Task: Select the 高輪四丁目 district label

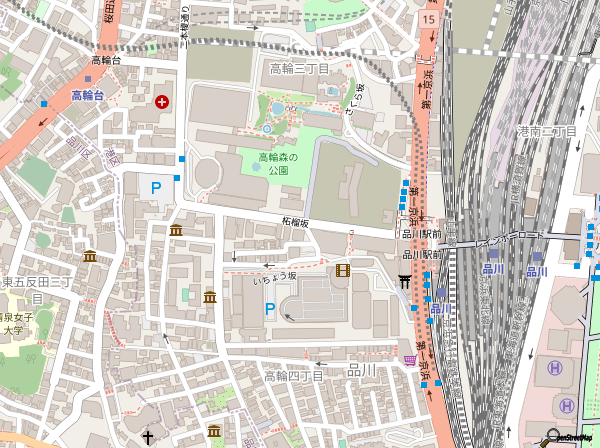Action: point(293,376)
